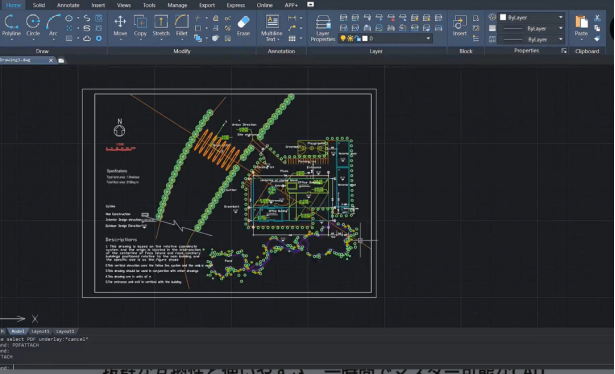Screen dimensions: 615x374
Task: Select the Circle drawing tool
Action: coord(33,25)
